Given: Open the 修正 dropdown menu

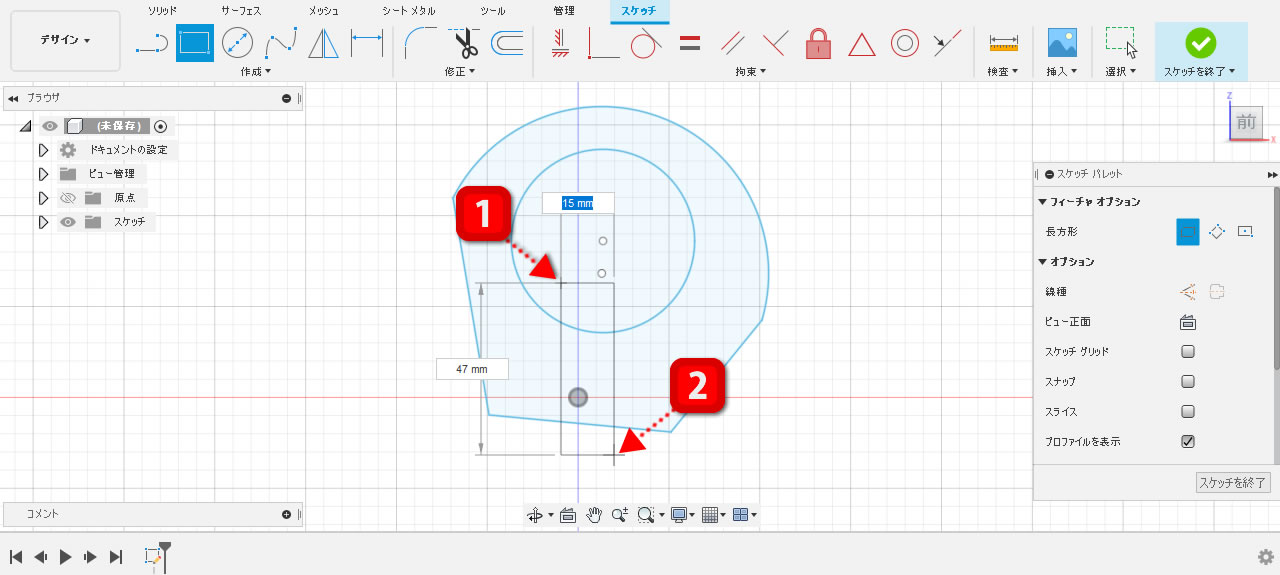Looking at the screenshot, I should (460, 72).
